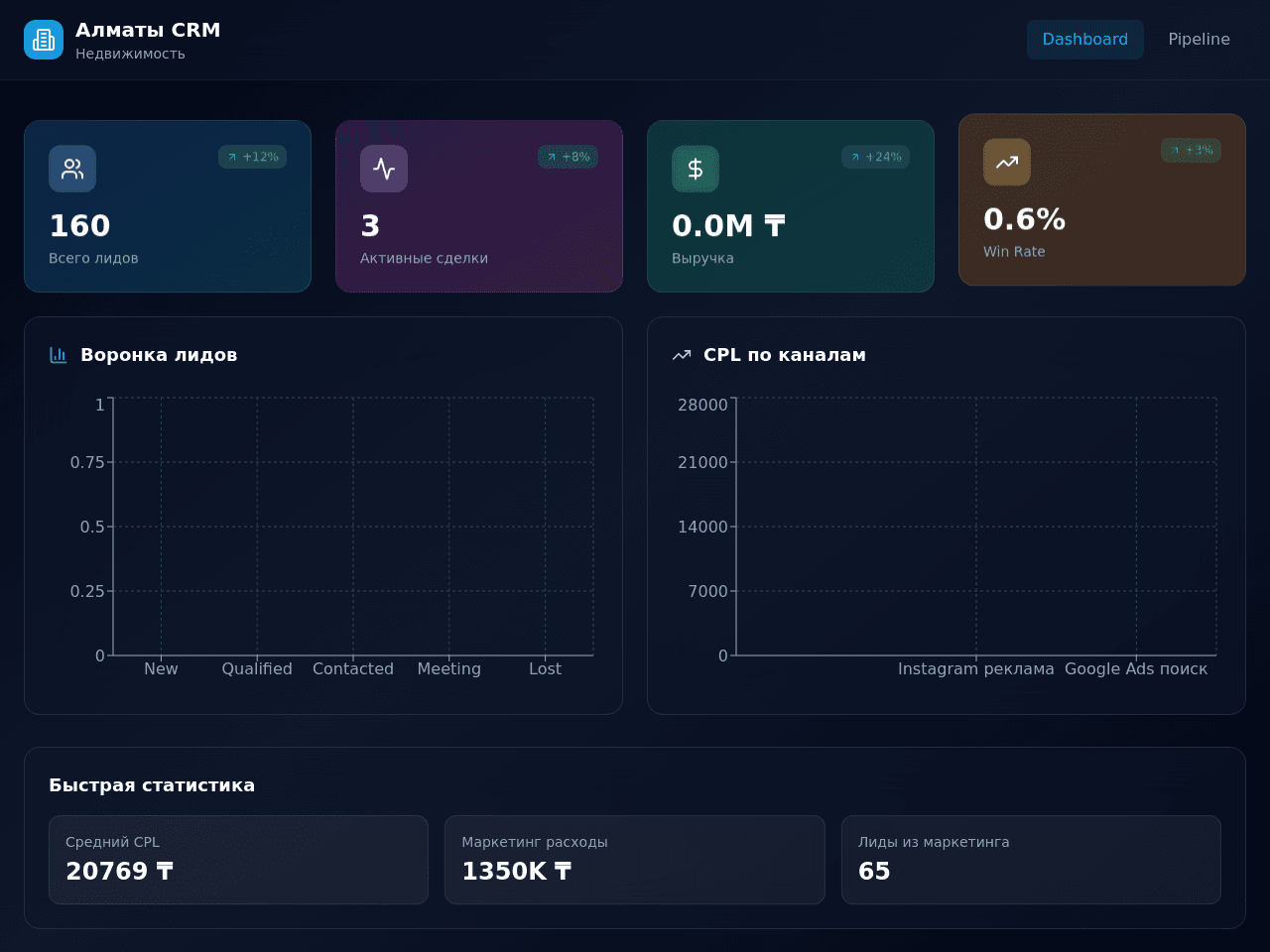The width and height of the screenshot is (1270, 952).
Task: Click the Lost label on funnel axis
Action: pyautogui.click(x=545, y=669)
